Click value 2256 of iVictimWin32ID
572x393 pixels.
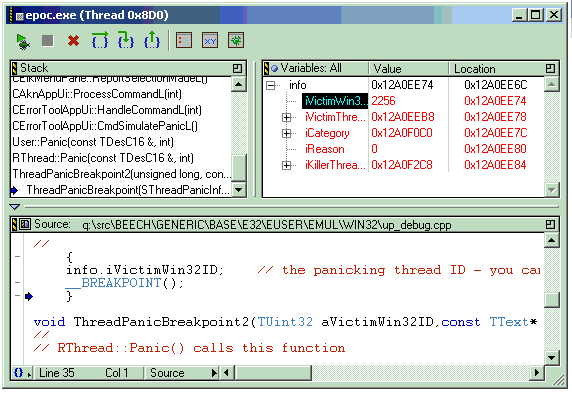click(x=383, y=101)
